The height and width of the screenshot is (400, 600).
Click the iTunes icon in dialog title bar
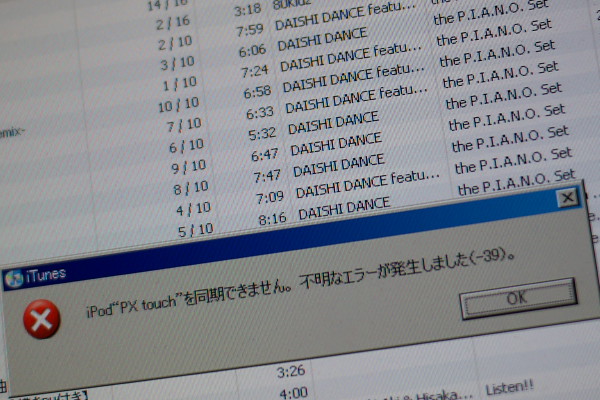[x=14, y=279]
